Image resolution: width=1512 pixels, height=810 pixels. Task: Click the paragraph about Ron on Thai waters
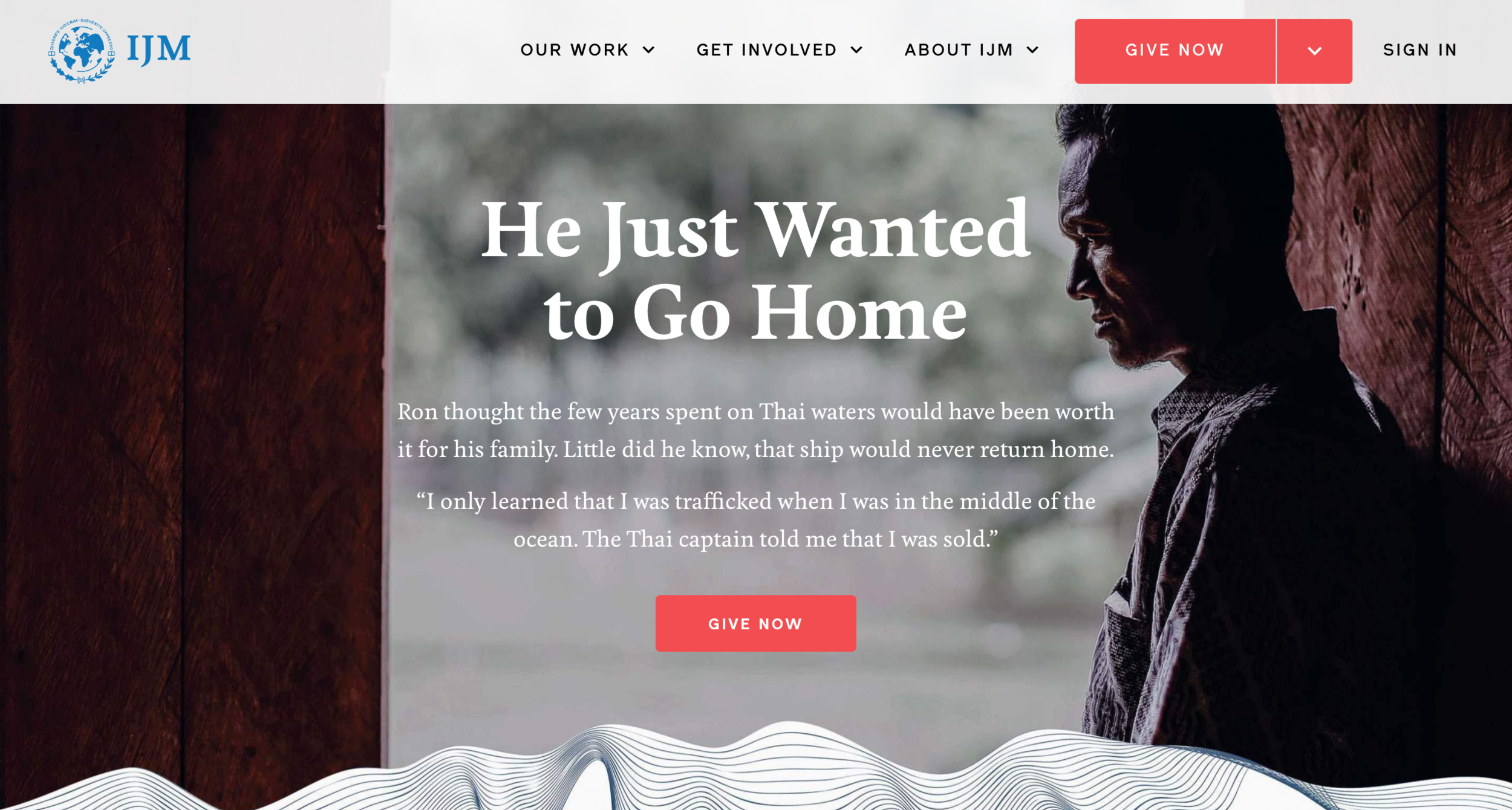[x=755, y=430]
